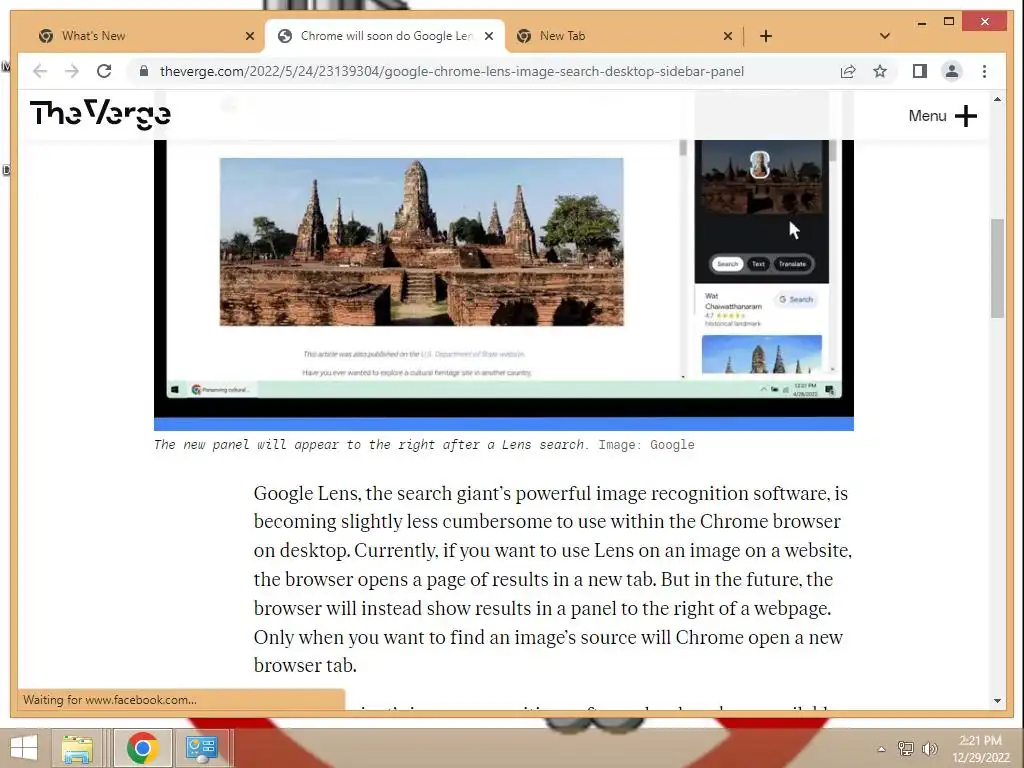The image size is (1024, 768).
Task: Show hidden system tray icons
Action: pos(881,749)
